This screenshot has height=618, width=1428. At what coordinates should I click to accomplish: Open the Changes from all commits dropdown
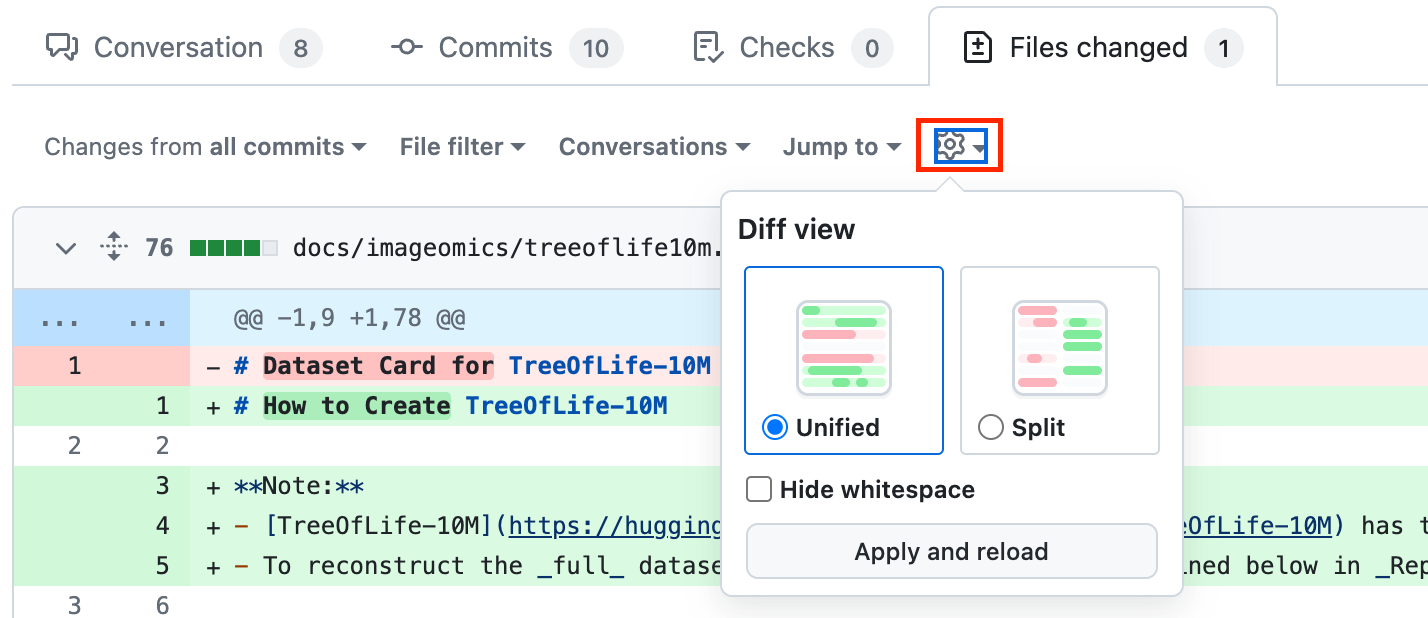tap(205, 147)
